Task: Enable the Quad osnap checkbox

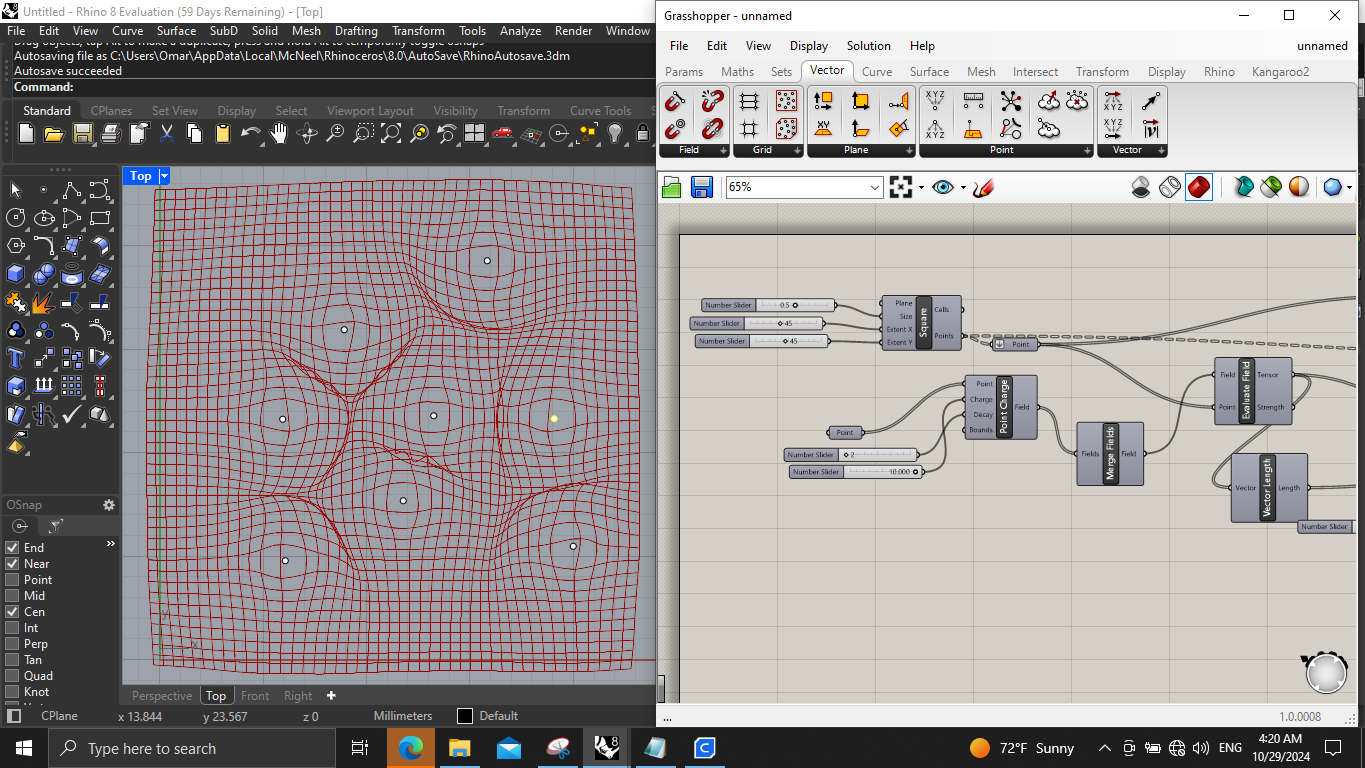Action: coord(12,676)
